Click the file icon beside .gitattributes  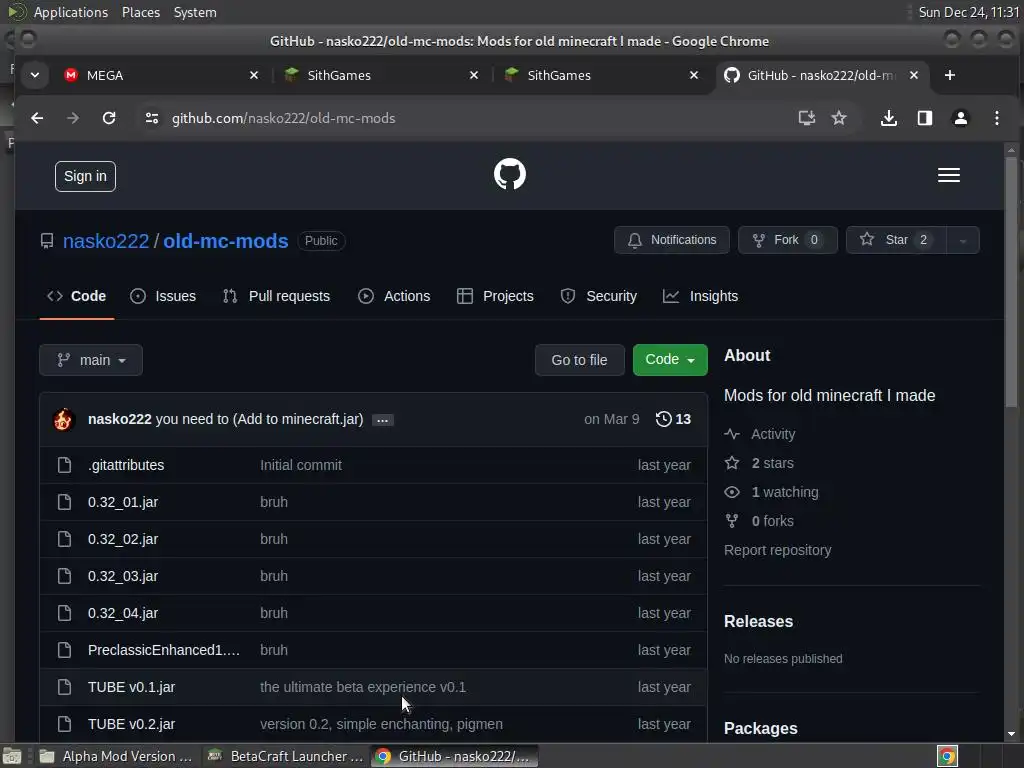(x=64, y=465)
